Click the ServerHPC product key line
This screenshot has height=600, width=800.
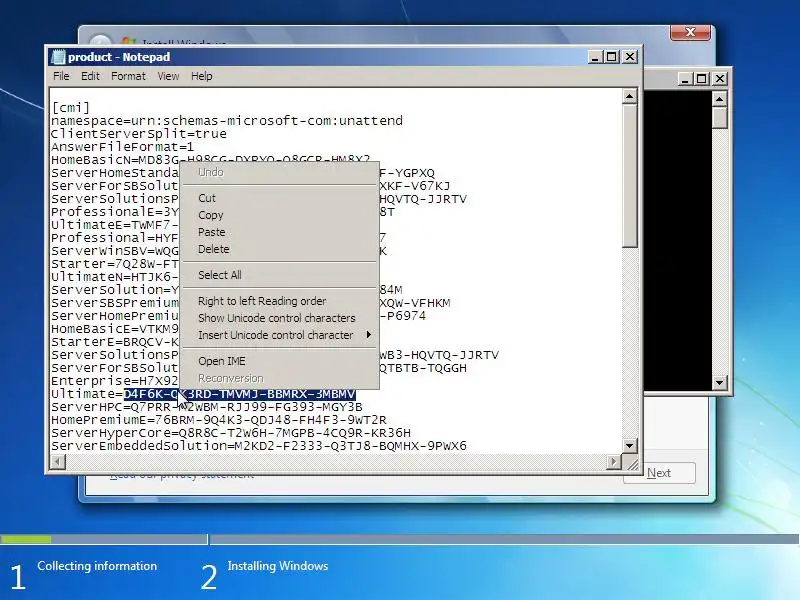207,407
